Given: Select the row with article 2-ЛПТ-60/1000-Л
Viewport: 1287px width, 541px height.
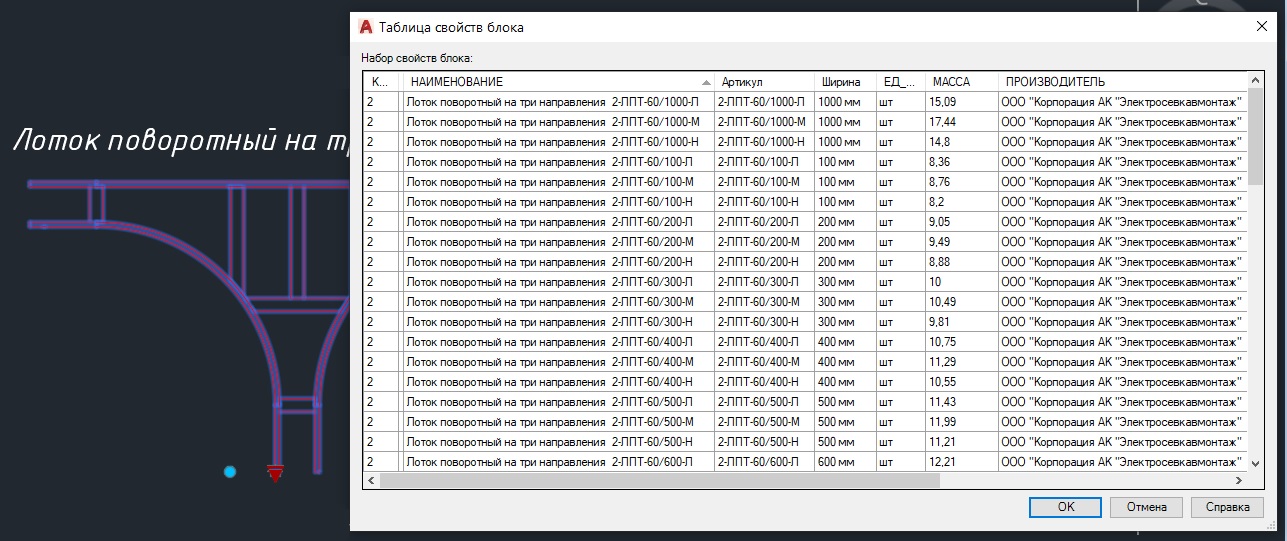Looking at the screenshot, I should [x=760, y=102].
